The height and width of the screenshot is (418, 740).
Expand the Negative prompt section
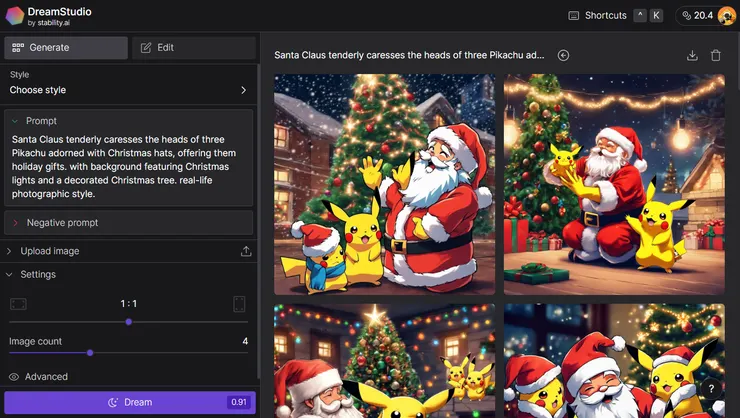point(128,223)
